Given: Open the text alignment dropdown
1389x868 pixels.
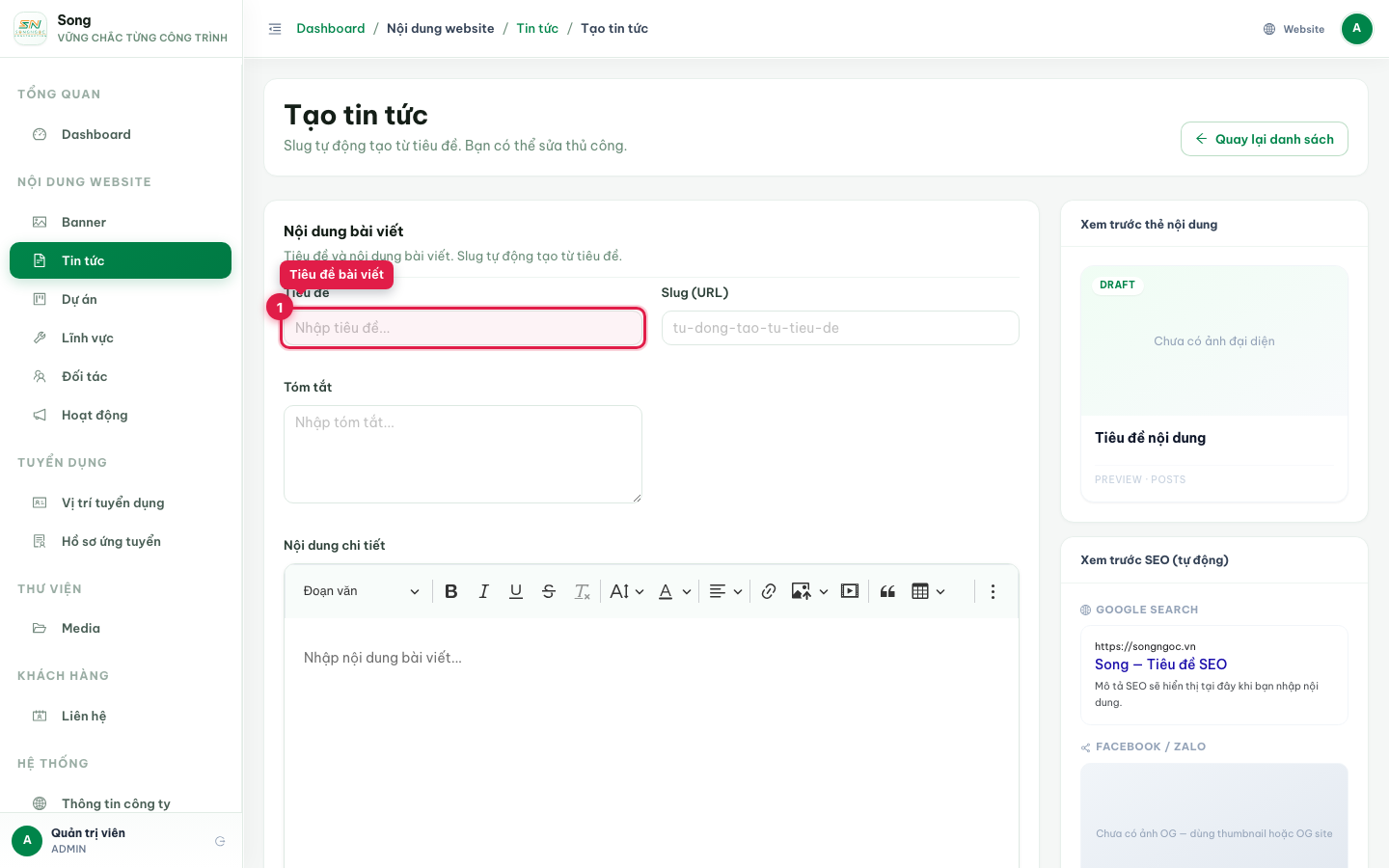Looking at the screenshot, I should click(725, 591).
